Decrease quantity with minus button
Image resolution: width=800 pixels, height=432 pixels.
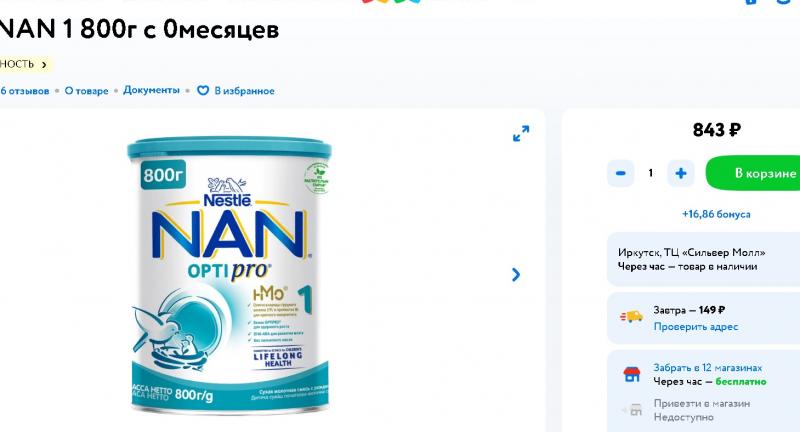pyautogui.click(x=620, y=173)
